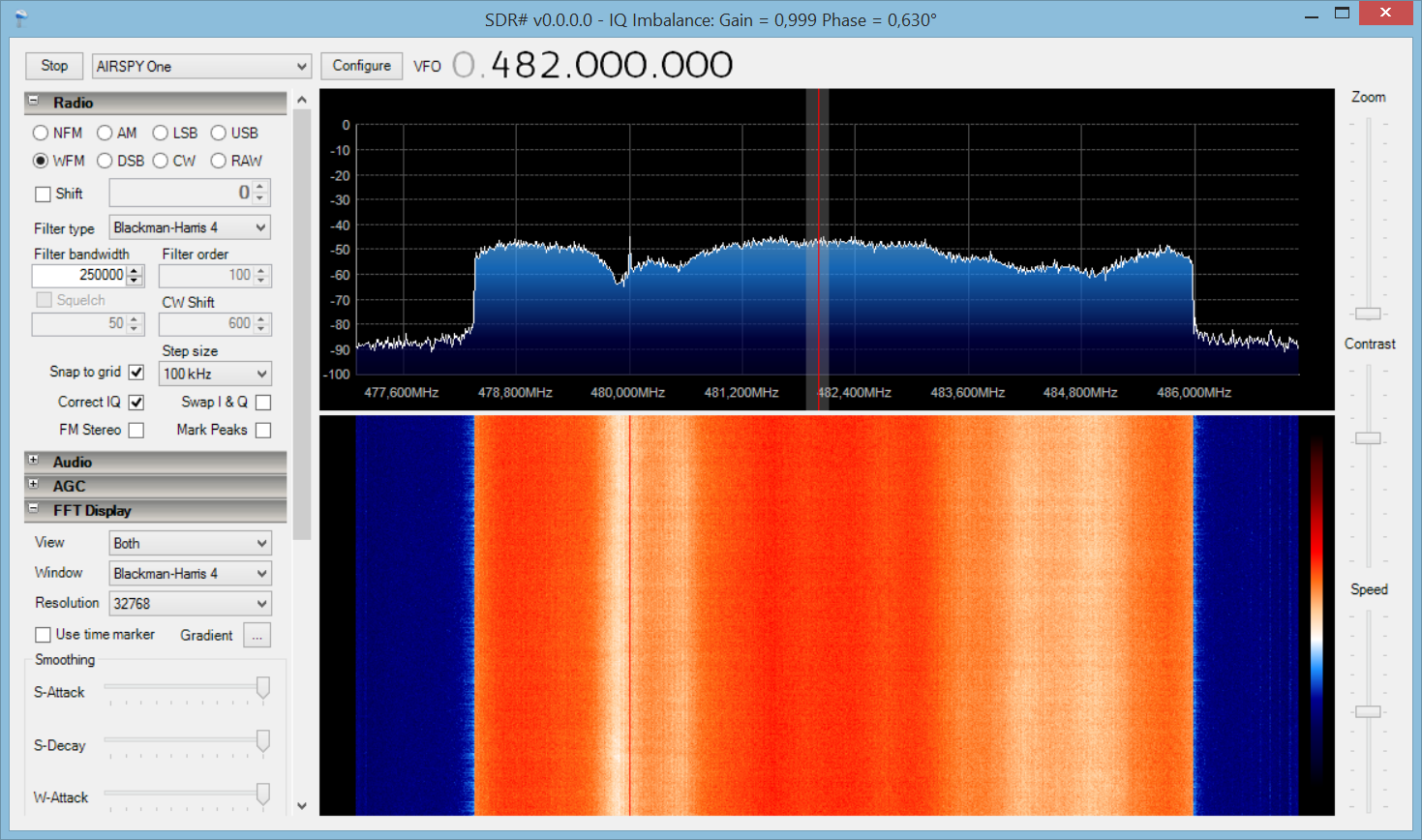Toggle the Correct IQ checkbox
Screen dimensions: 1422x840
(x=136, y=402)
